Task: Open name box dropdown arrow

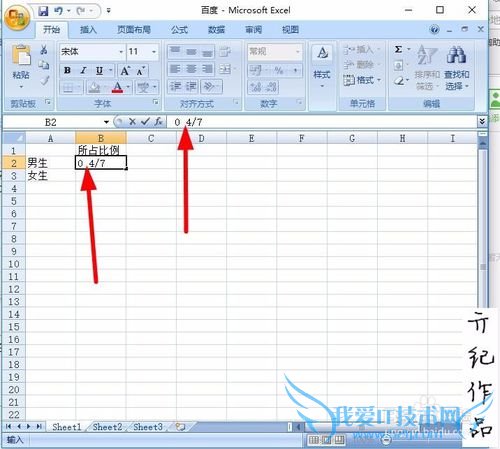Action: point(106,122)
